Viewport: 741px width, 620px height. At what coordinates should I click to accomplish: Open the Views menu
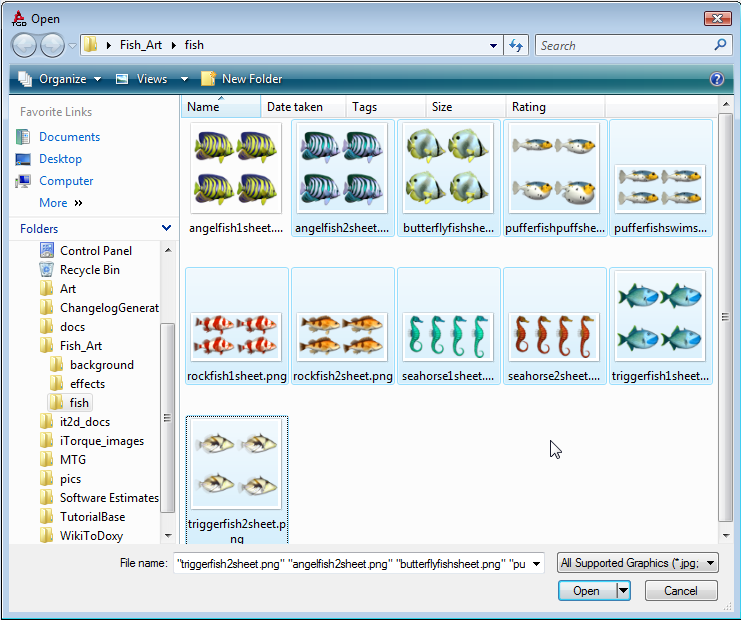tap(142, 79)
